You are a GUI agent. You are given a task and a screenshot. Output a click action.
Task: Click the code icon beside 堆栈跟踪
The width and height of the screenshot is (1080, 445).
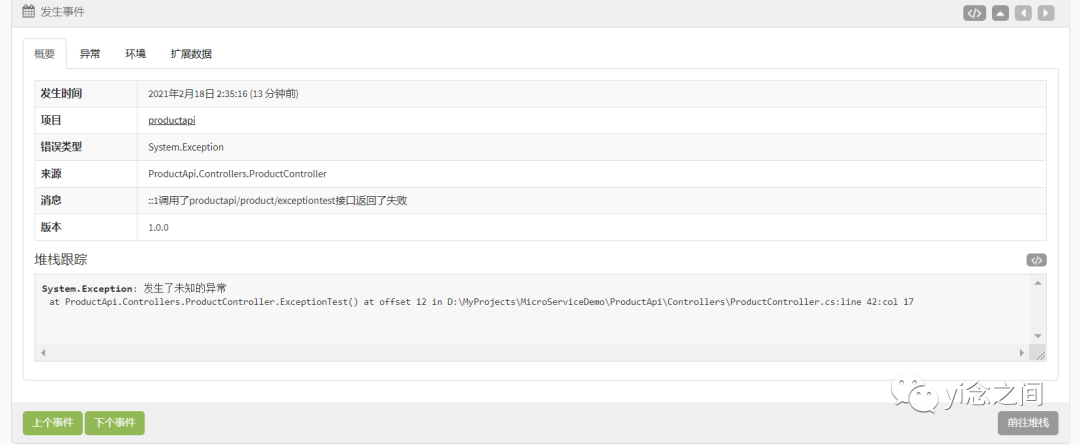point(1036,260)
